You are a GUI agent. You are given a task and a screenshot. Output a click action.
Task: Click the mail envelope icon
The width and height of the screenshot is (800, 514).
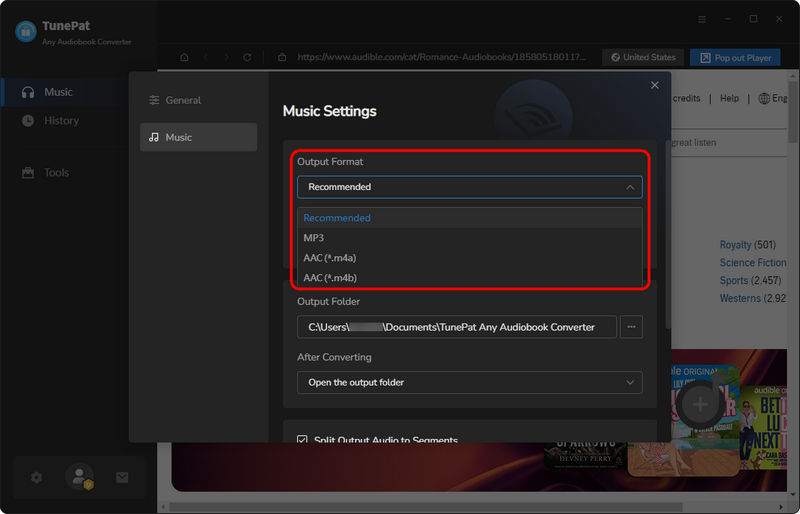[x=122, y=477]
